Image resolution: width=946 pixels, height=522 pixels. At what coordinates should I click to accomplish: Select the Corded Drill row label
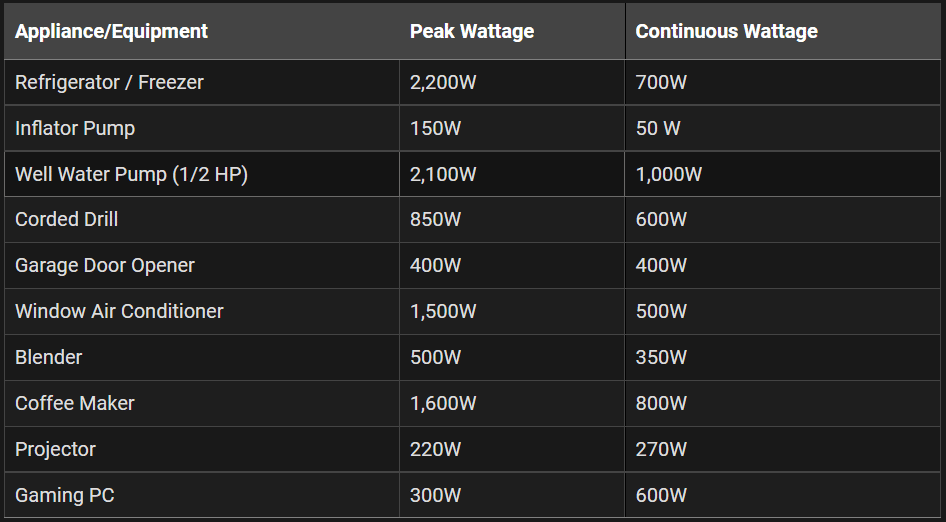tap(66, 219)
